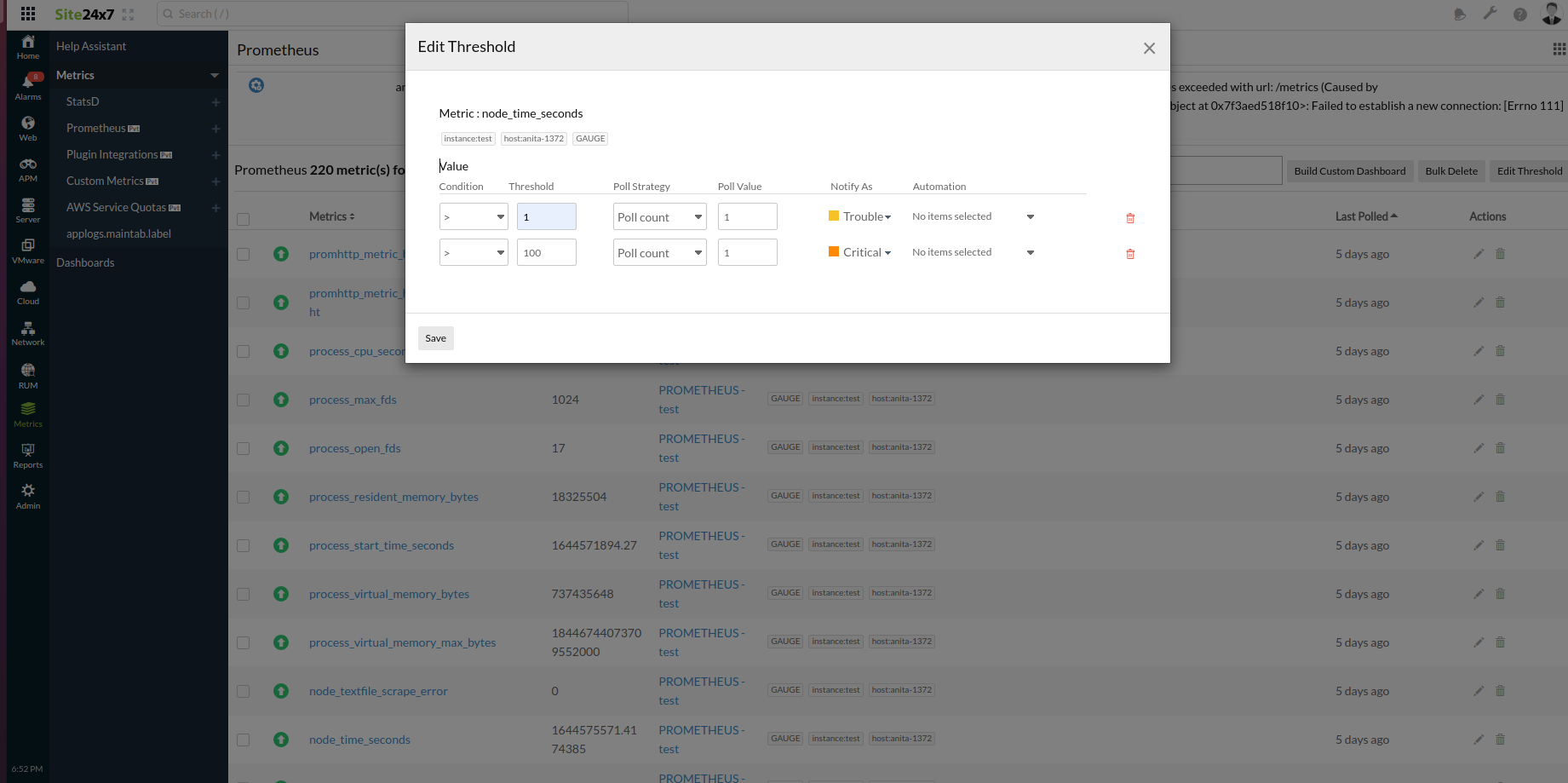Toggle the process_max_fds row checkbox

(x=243, y=399)
